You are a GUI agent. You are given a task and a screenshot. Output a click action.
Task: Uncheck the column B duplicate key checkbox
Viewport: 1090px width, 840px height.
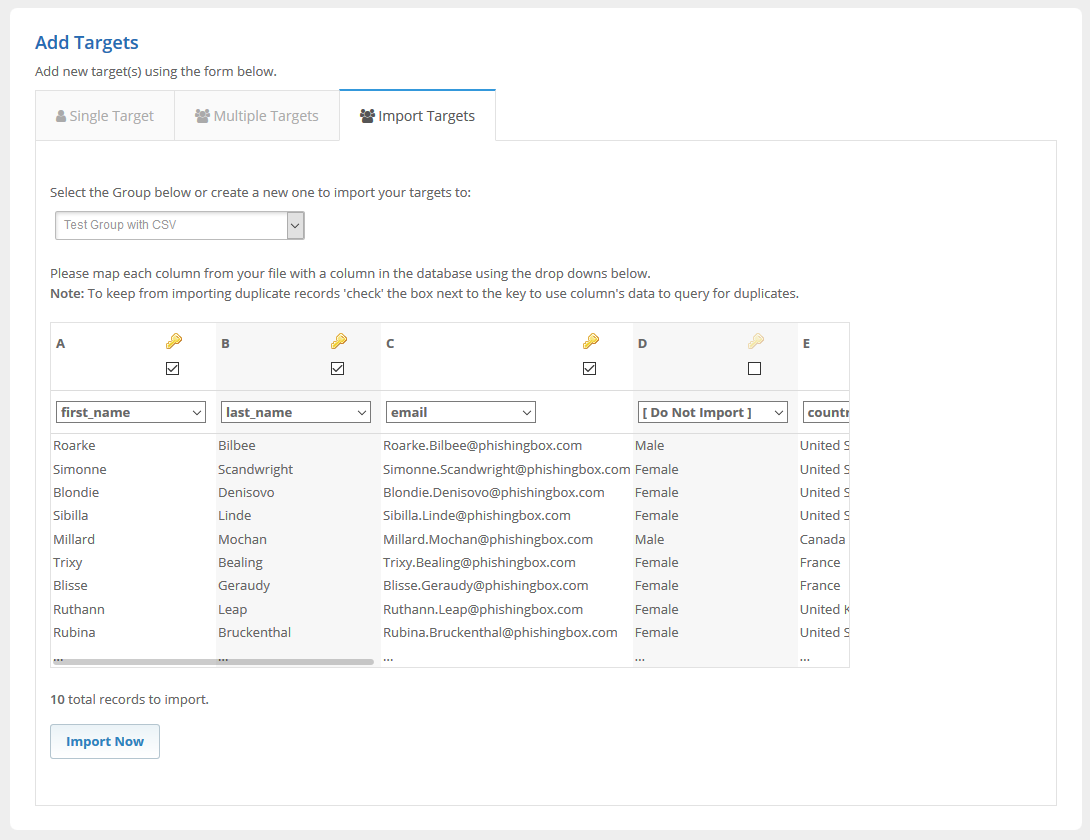point(338,368)
